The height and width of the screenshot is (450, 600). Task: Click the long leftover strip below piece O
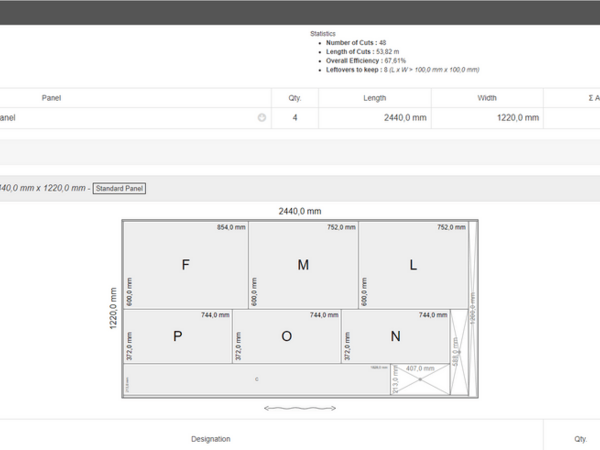point(256,380)
